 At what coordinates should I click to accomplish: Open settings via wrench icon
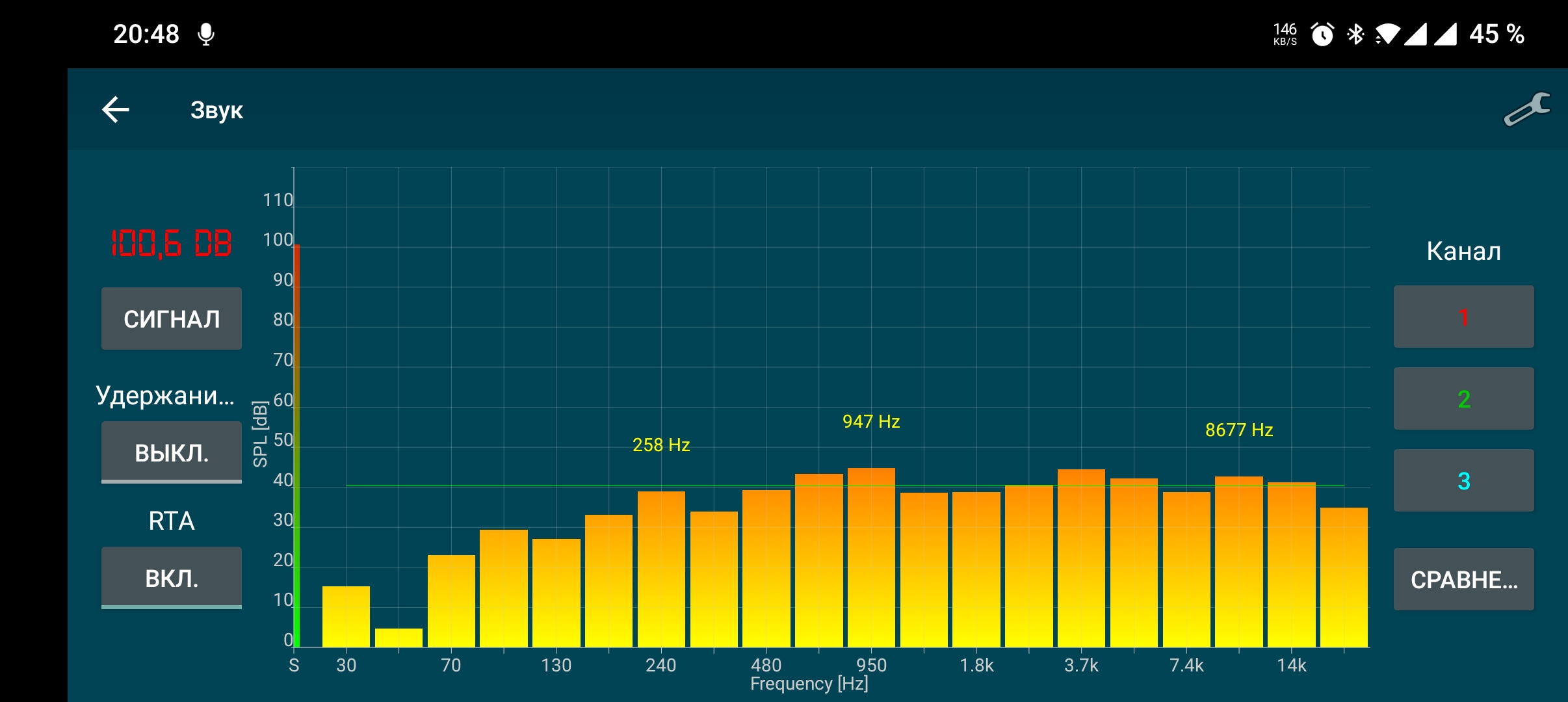[x=1526, y=109]
